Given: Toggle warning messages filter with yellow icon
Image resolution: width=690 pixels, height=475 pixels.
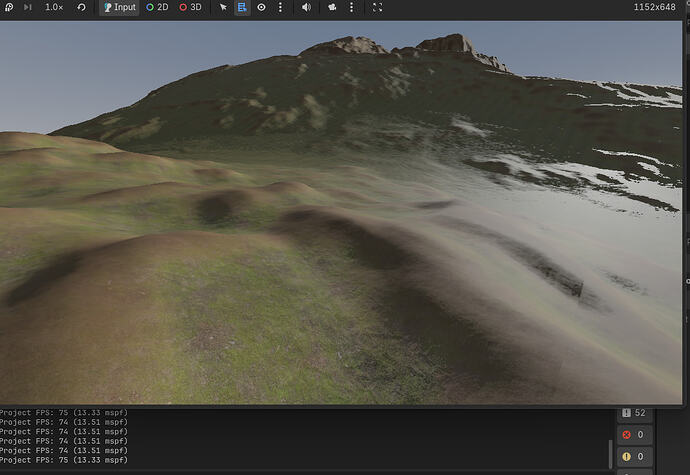Looking at the screenshot, I should 635,457.
